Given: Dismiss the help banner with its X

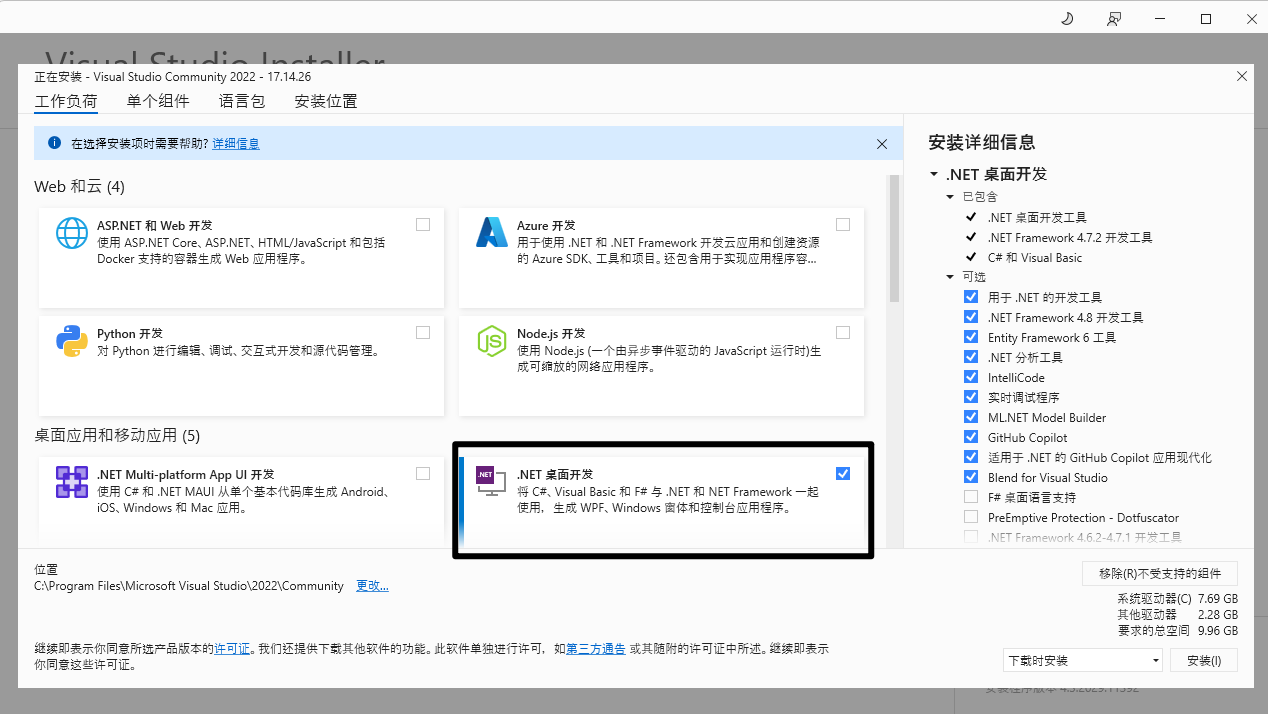Looking at the screenshot, I should [882, 144].
